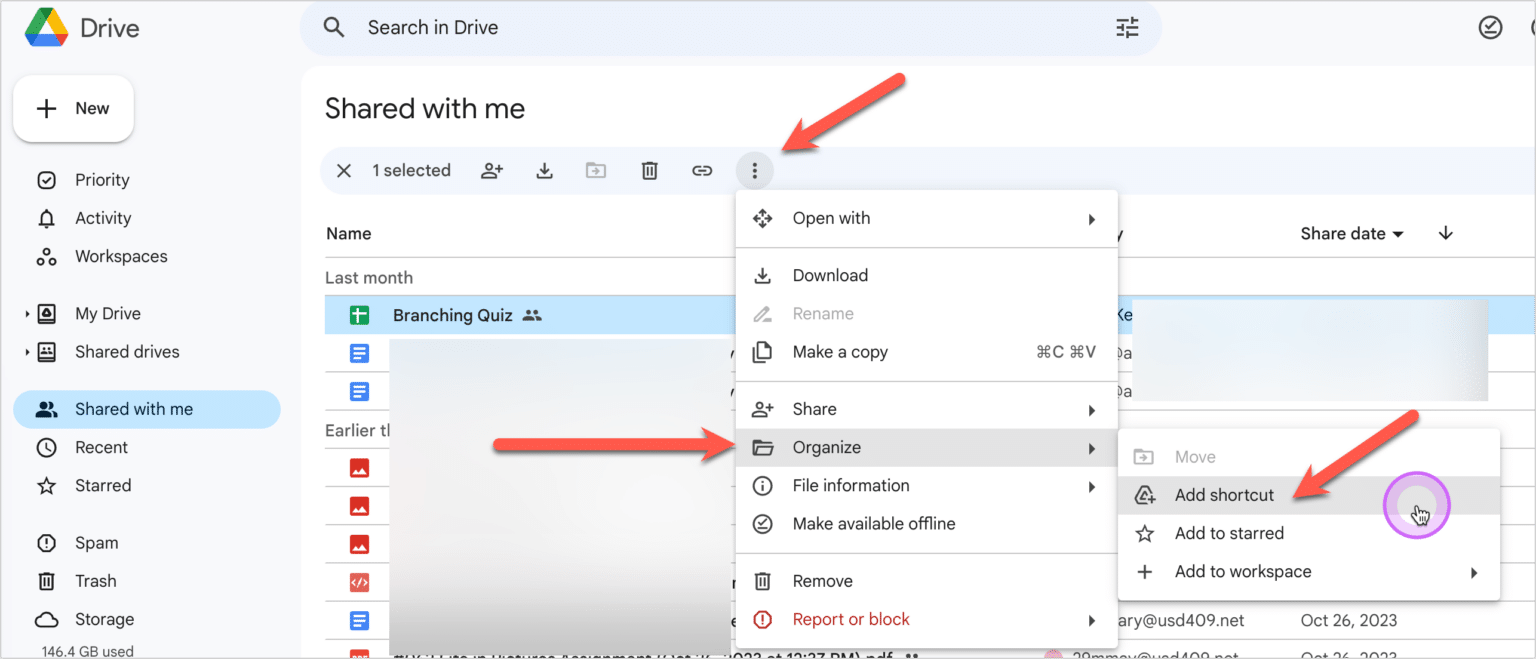
Task: Click the Search in Drive field
Action: pyautogui.click(x=730, y=28)
